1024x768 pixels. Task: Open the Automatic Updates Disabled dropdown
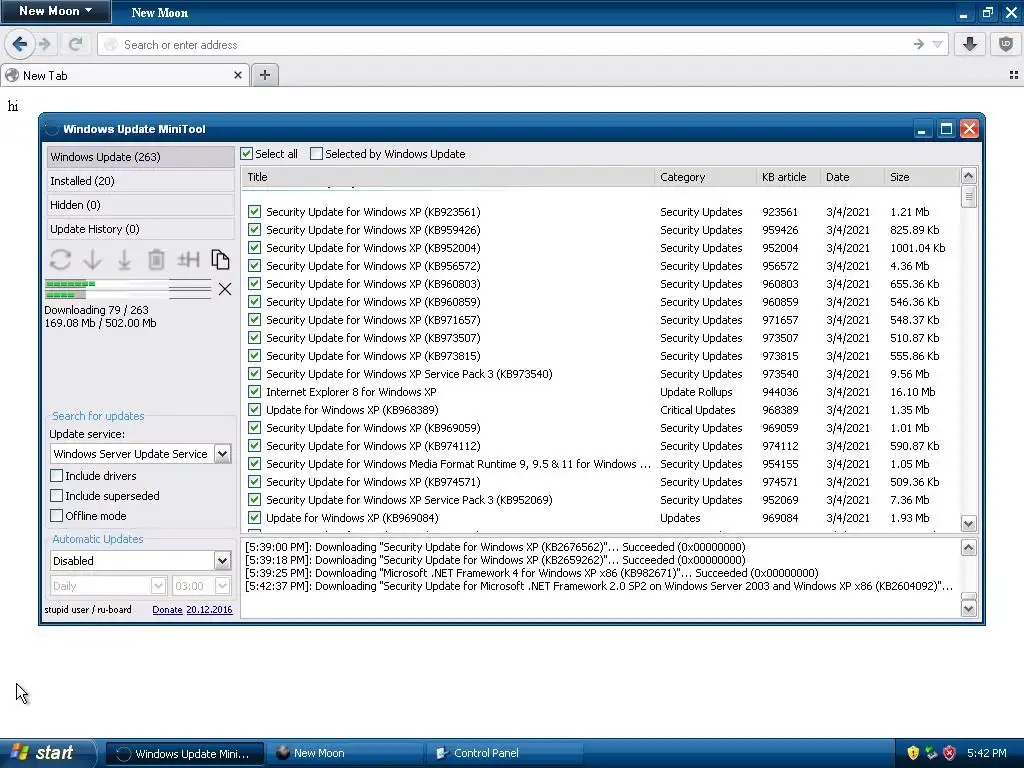tap(222, 560)
